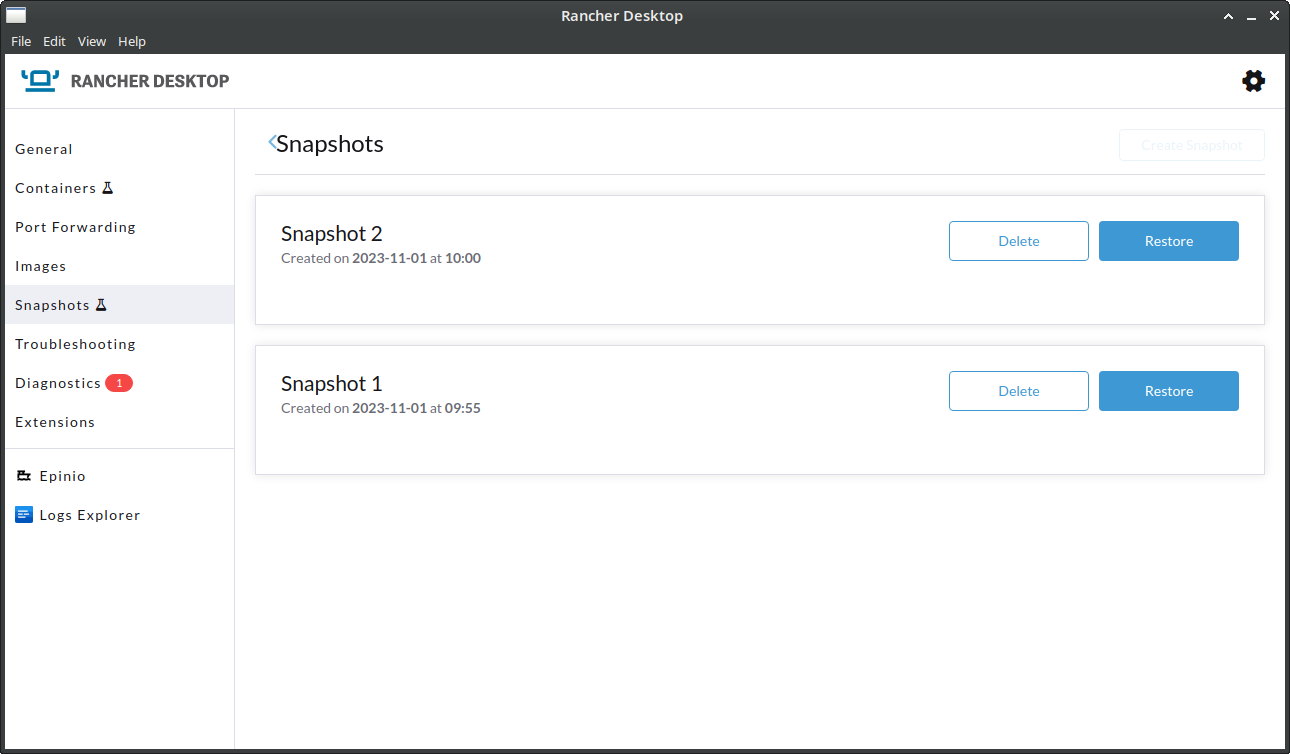Open the File menu

(x=21, y=41)
